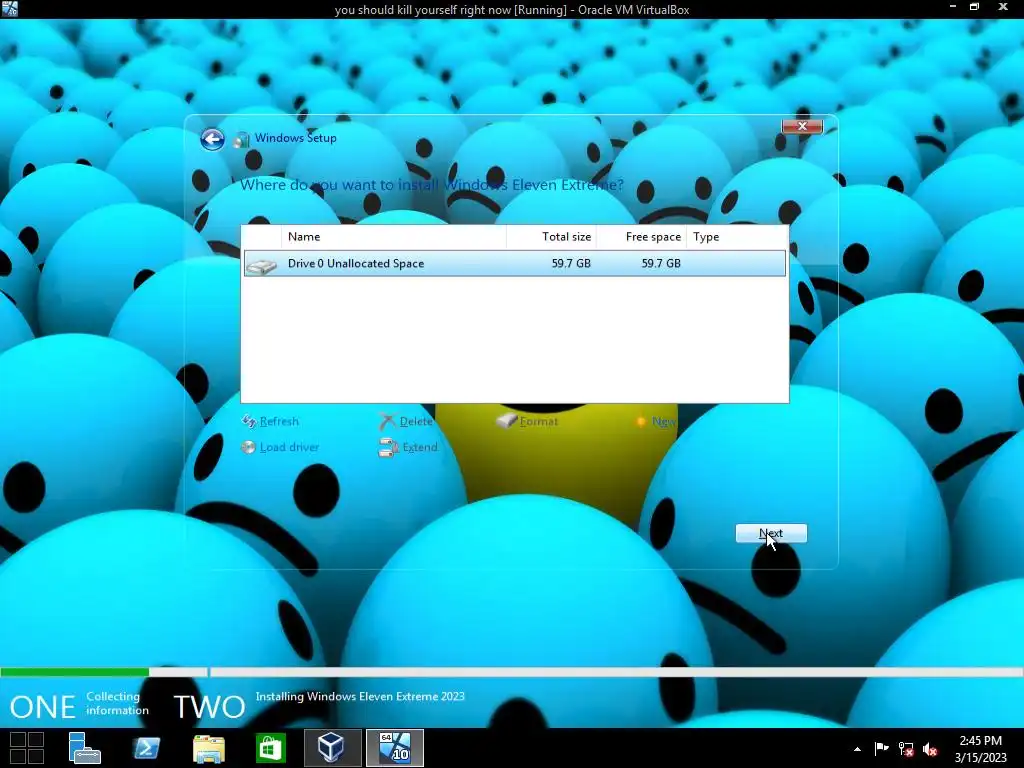The image size is (1024, 768).
Task: Open File Explorer from the taskbar
Action: click(208, 748)
